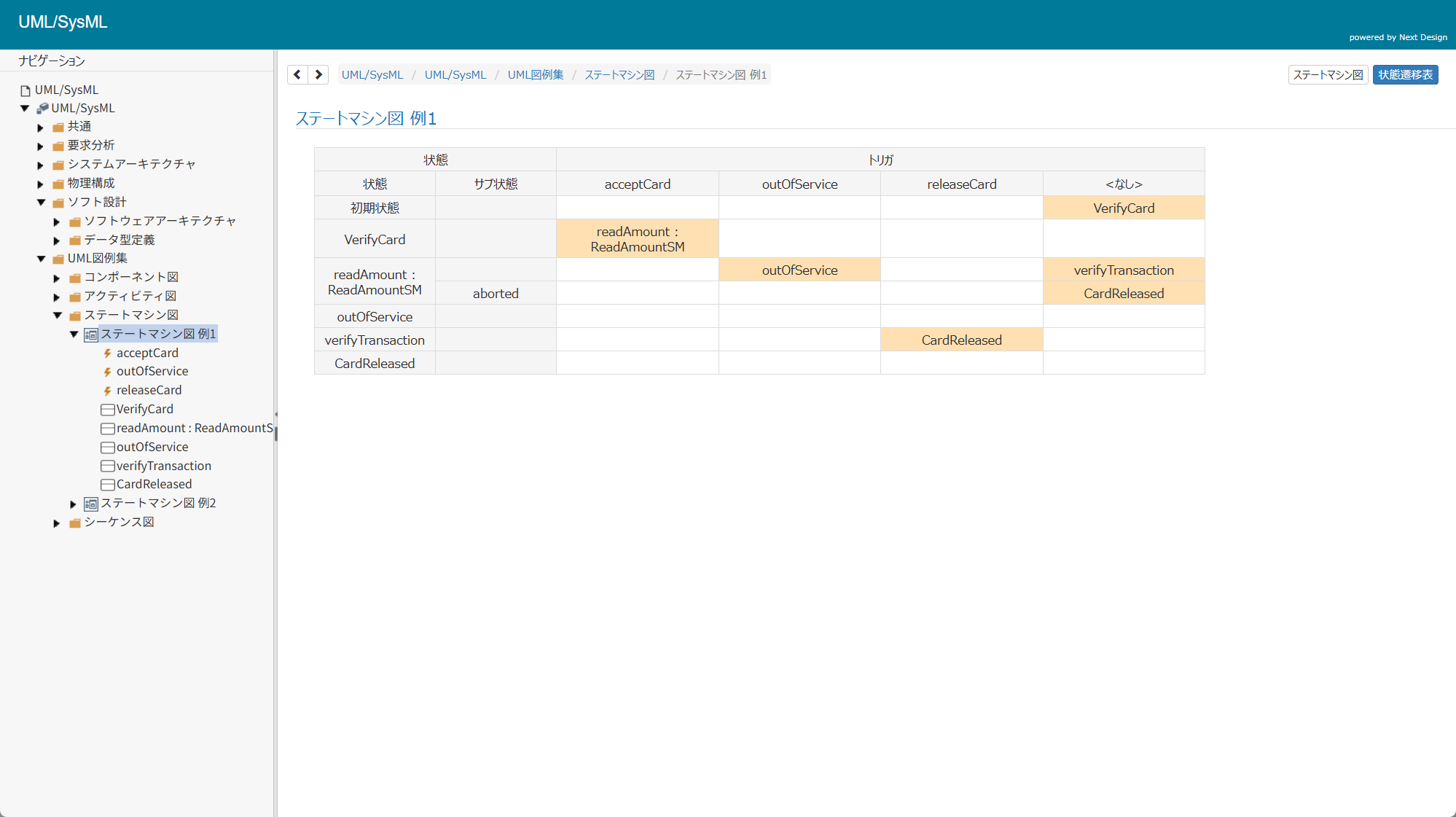Expand ステートマシン図 例2 node
Image resolution: width=1456 pixels, height=817 pixels.
click(73, 504)
